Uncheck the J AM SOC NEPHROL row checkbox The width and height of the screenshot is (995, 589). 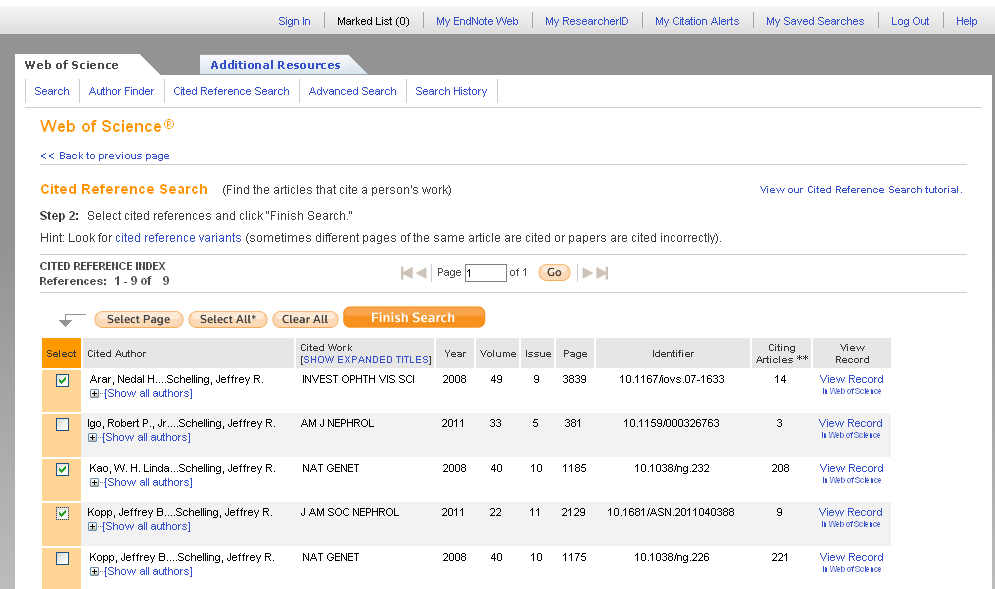[62, 513]
